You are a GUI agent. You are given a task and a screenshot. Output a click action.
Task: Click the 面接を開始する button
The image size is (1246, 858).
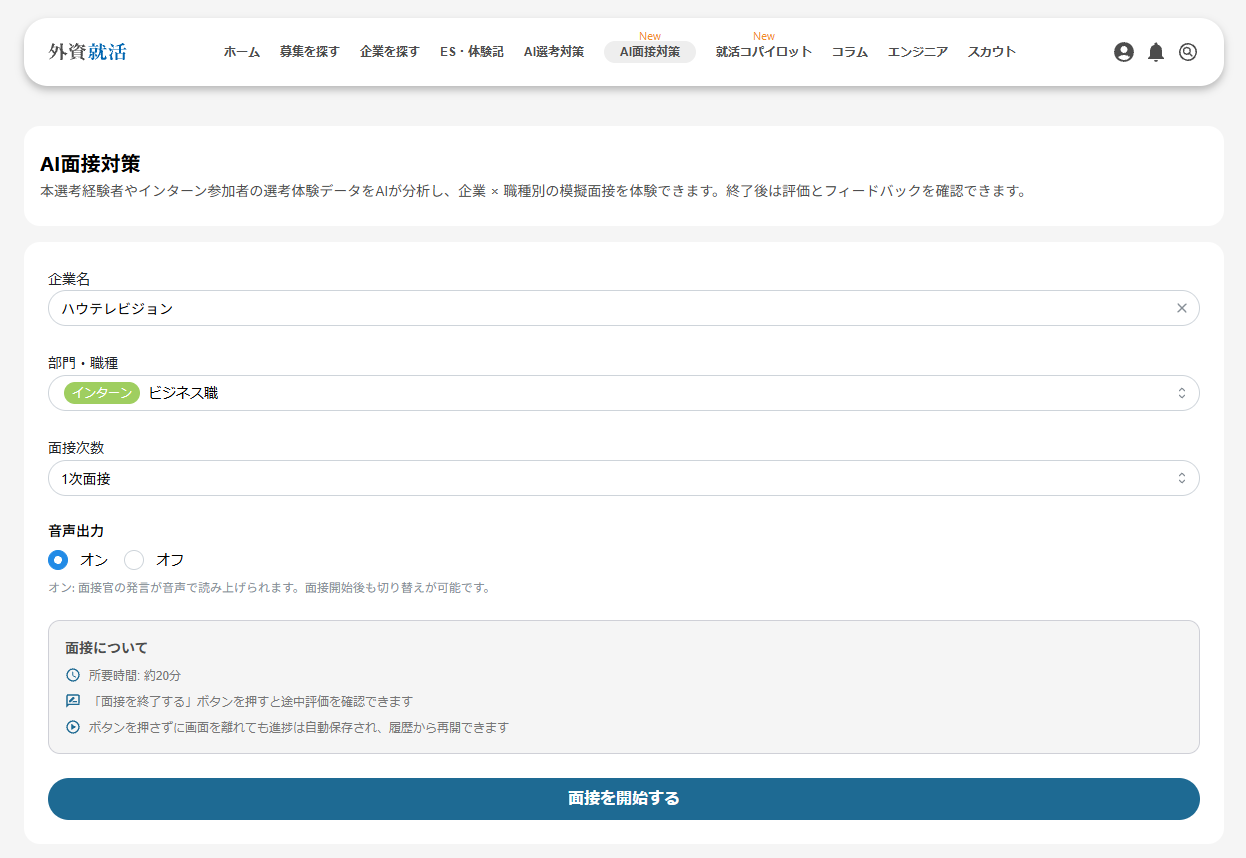point(624,799)
